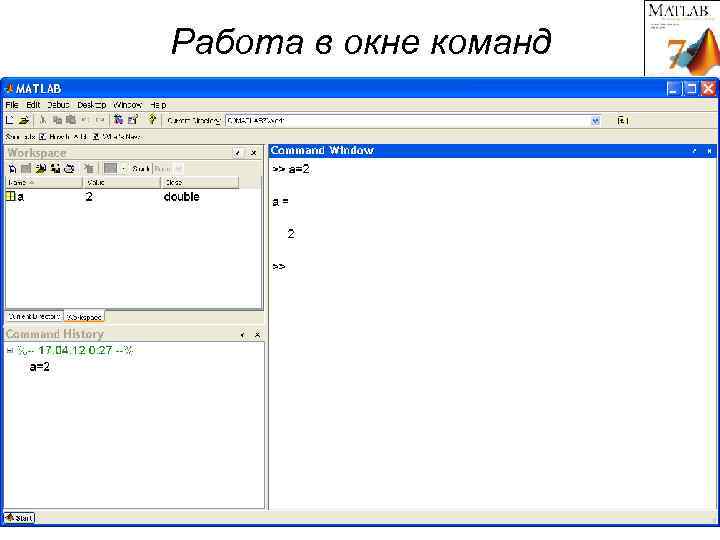Open the Debug menu
The height and width of the screenshot is (540, 720).
click(58, 105)
